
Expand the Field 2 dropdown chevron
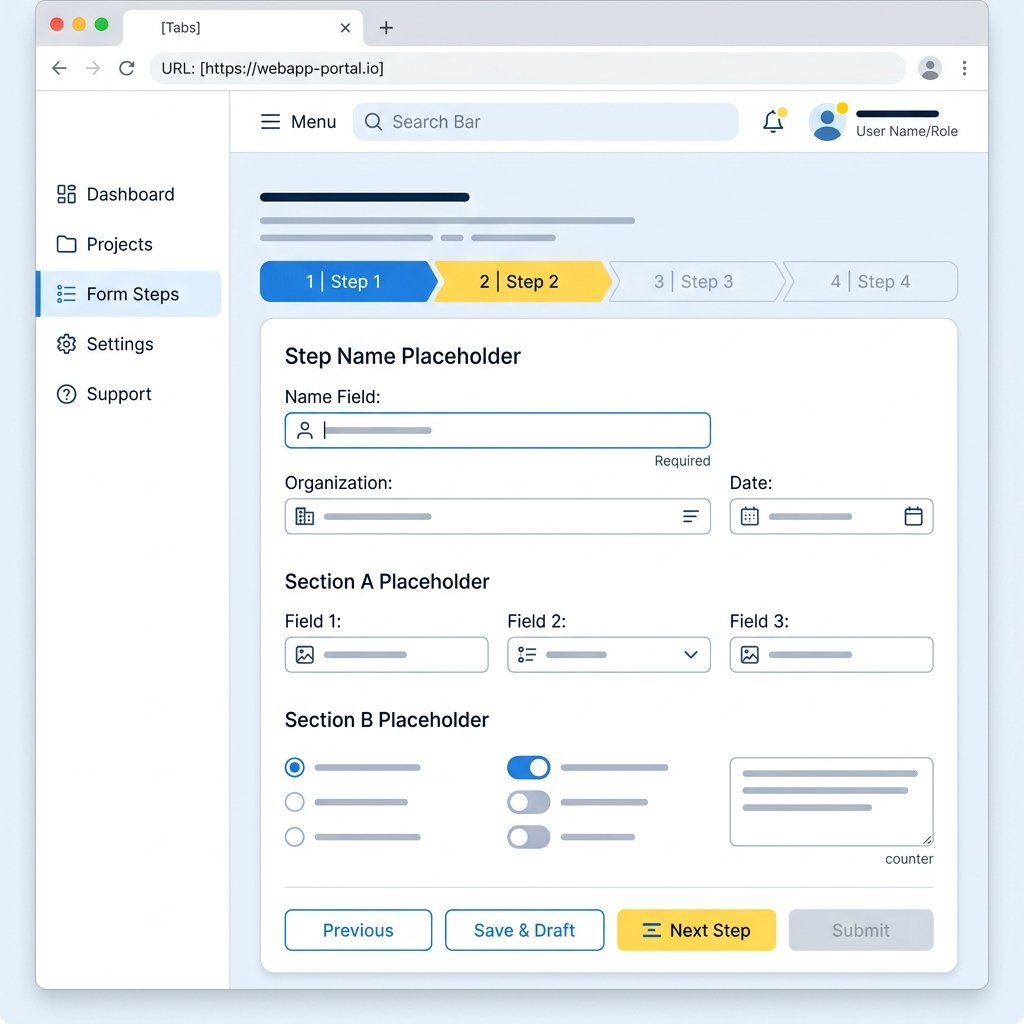click(691, 654)
